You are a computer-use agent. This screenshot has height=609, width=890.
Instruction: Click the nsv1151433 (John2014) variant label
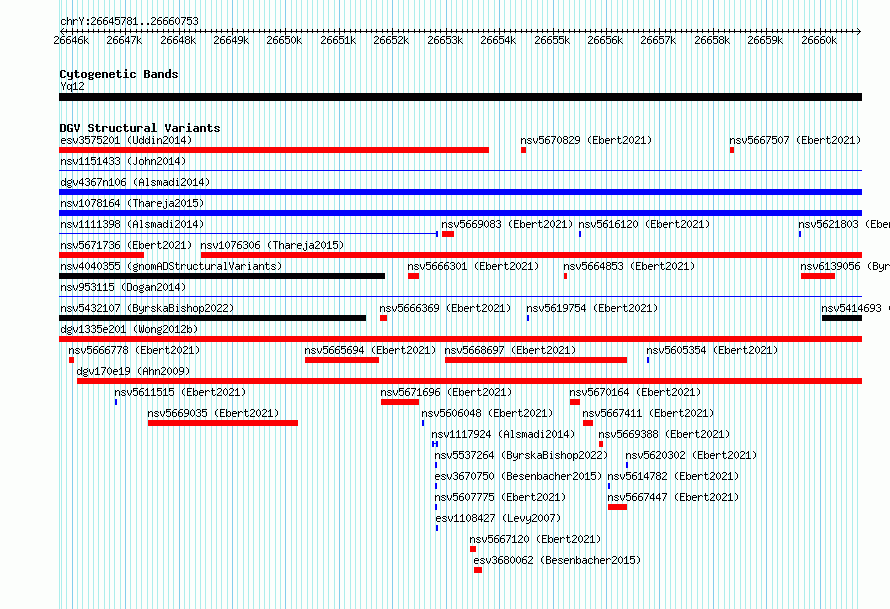(x=123, y=161)
